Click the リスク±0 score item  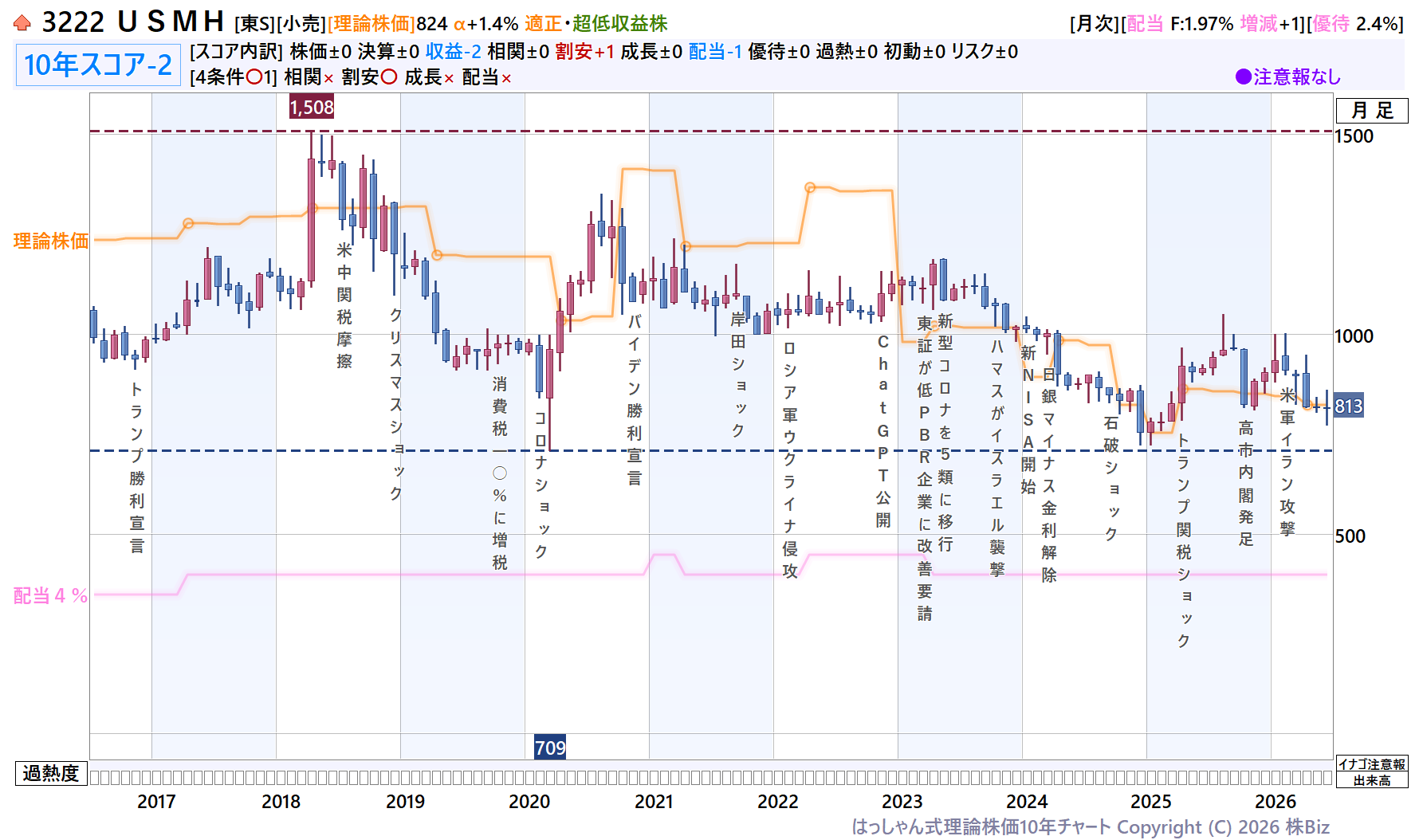[x=985, y=52]
